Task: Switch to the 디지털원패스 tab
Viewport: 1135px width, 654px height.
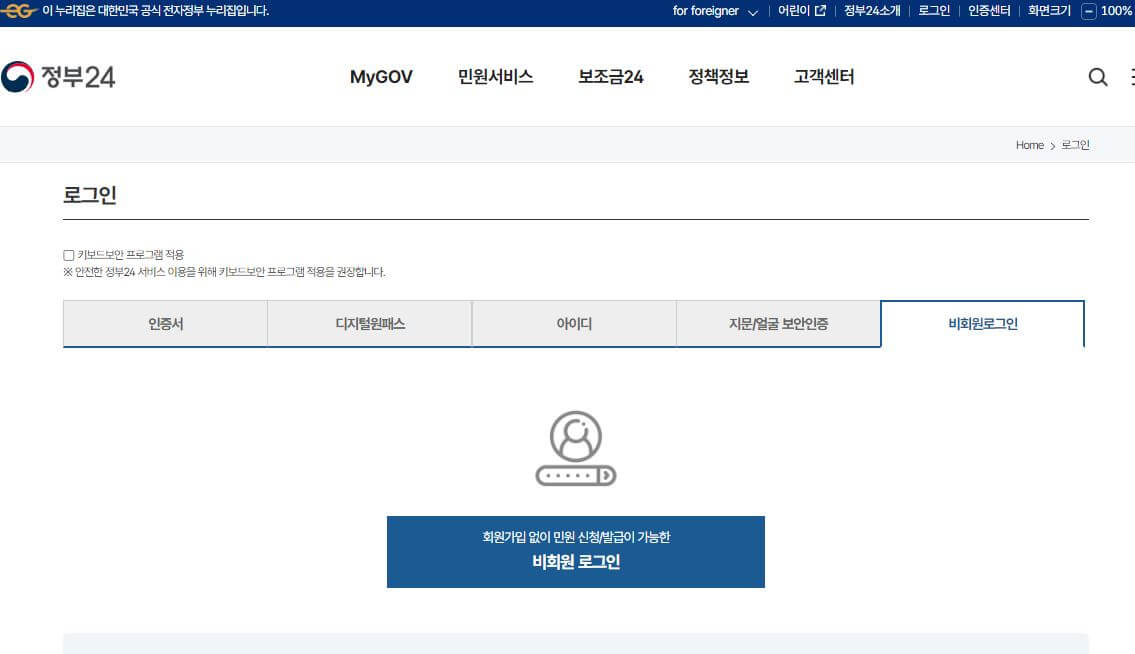Action: click(369, 323)
